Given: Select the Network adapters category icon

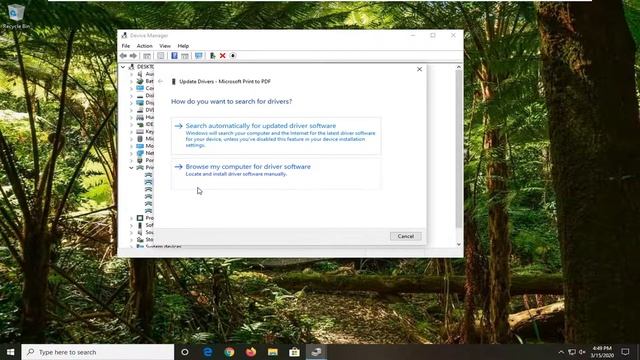Looking at the screenshot, I should tap(140, 153).
